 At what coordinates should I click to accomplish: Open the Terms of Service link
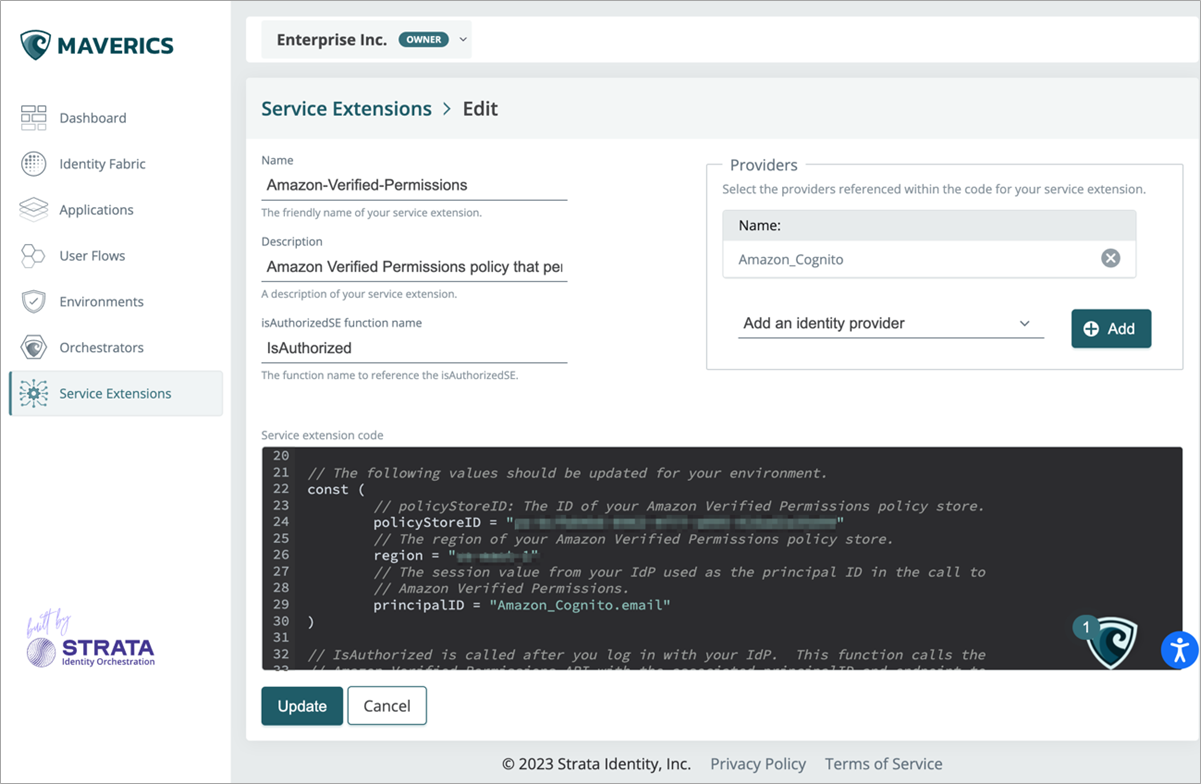click(x=884, y=763)
